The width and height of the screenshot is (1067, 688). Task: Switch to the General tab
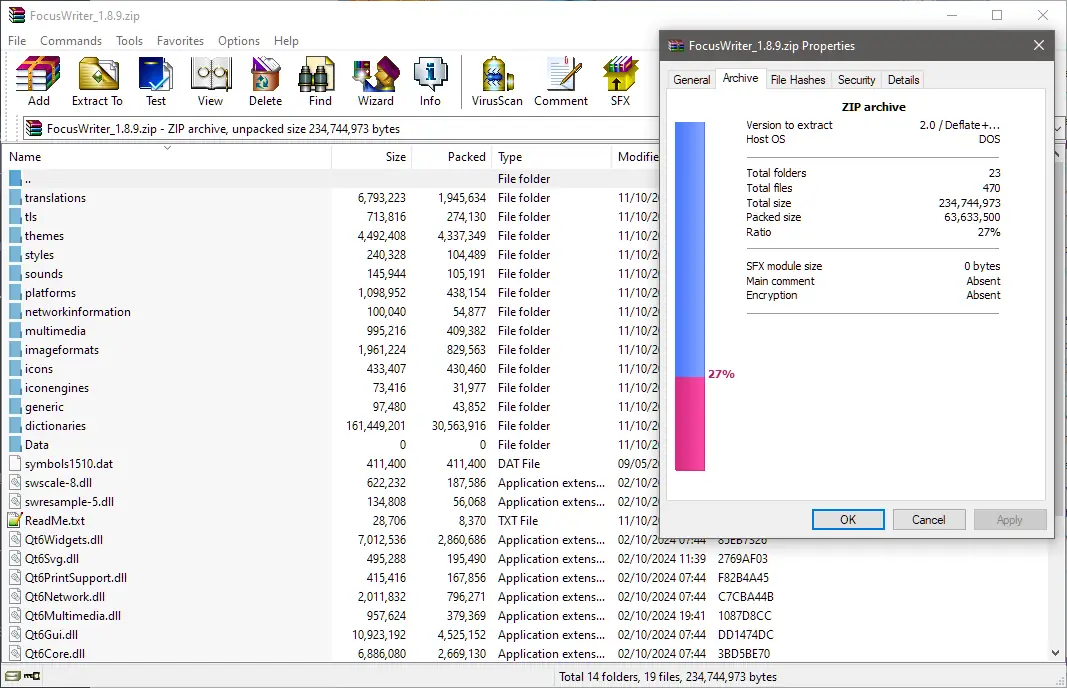click(x=691, y=80)
